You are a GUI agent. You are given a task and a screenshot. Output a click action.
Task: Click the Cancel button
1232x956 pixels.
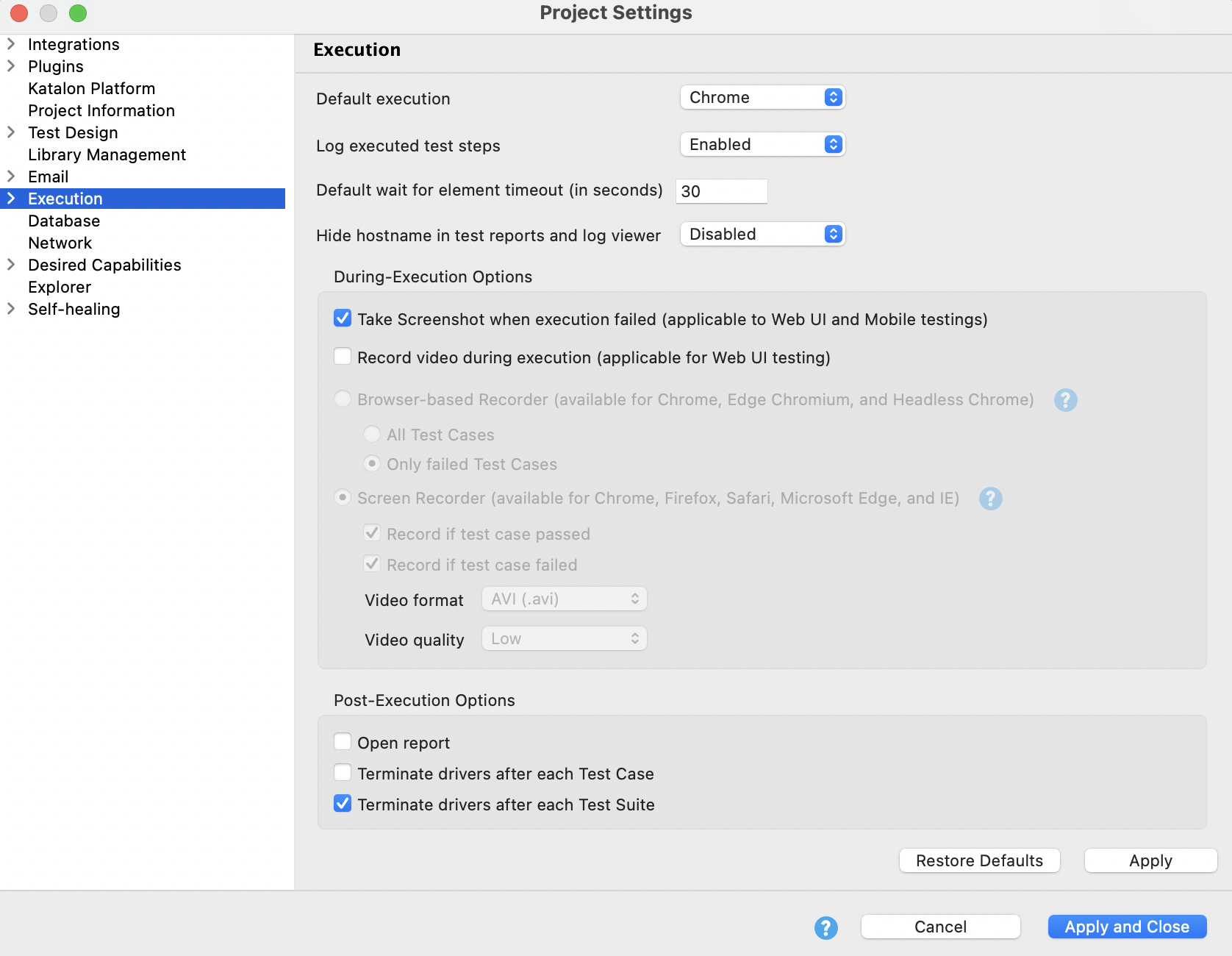[x=940, y=927]
